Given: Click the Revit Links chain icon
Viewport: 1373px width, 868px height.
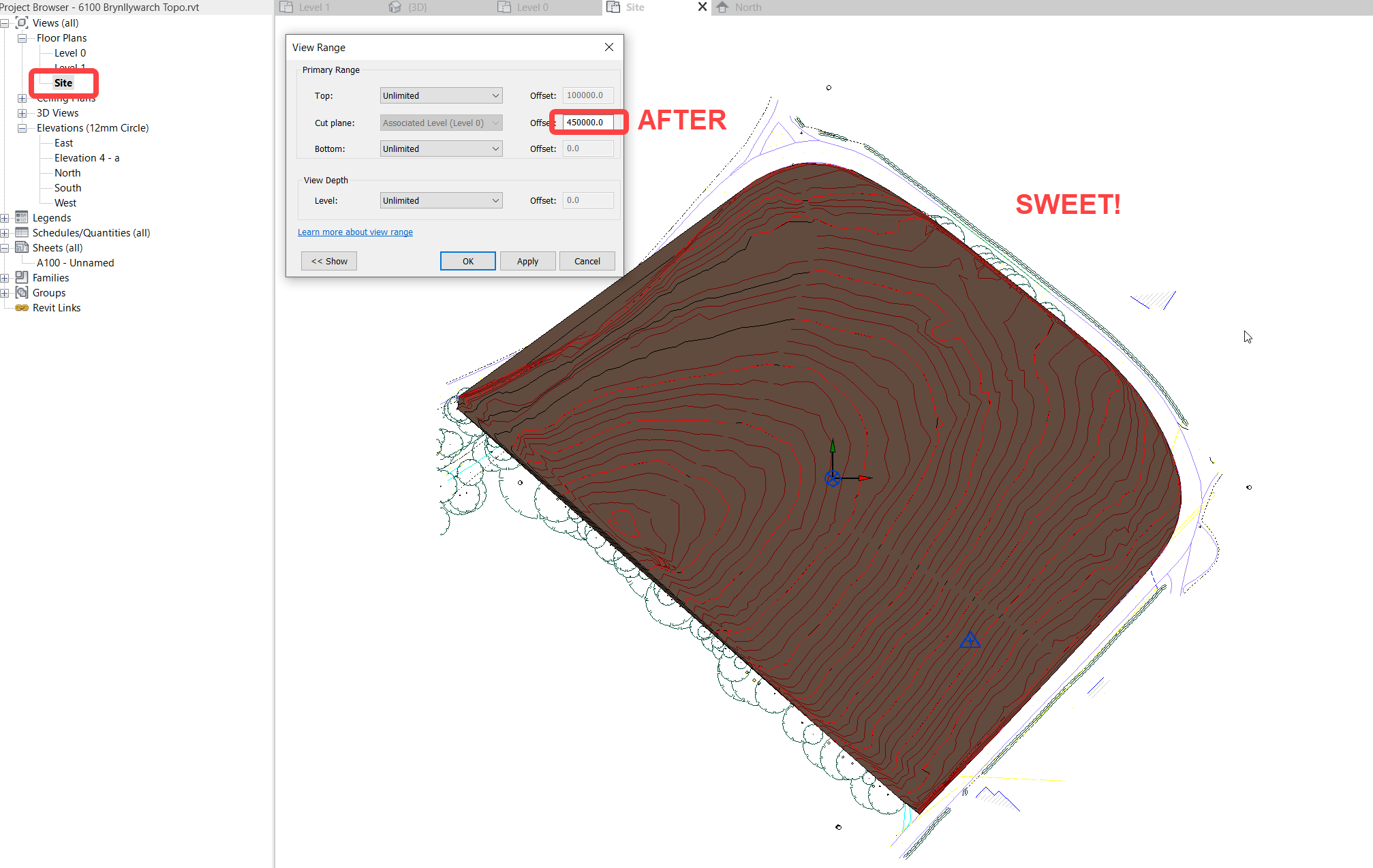Looking at the screenshot, I should [22, 307].
